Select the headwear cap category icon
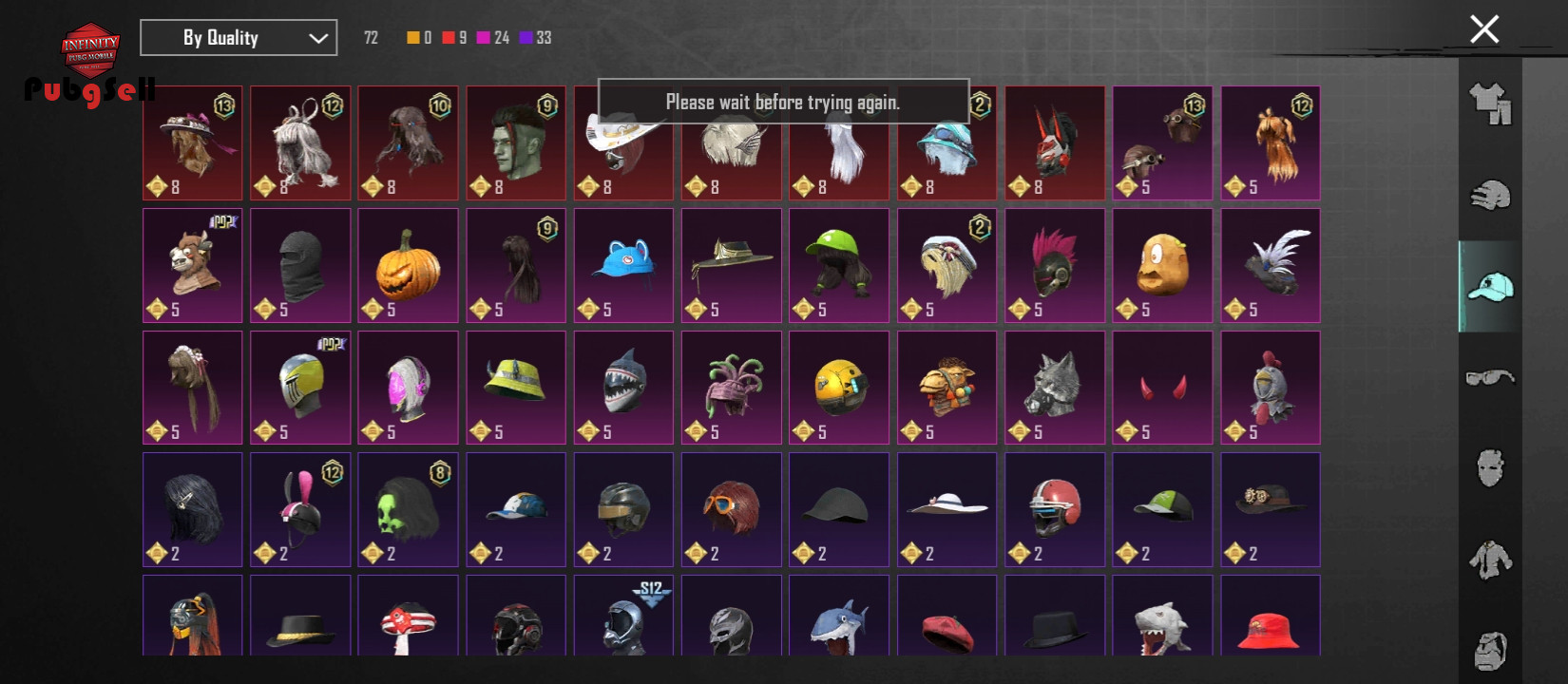This screenshot has width=1568, height=684. (x=1490, y=286)
